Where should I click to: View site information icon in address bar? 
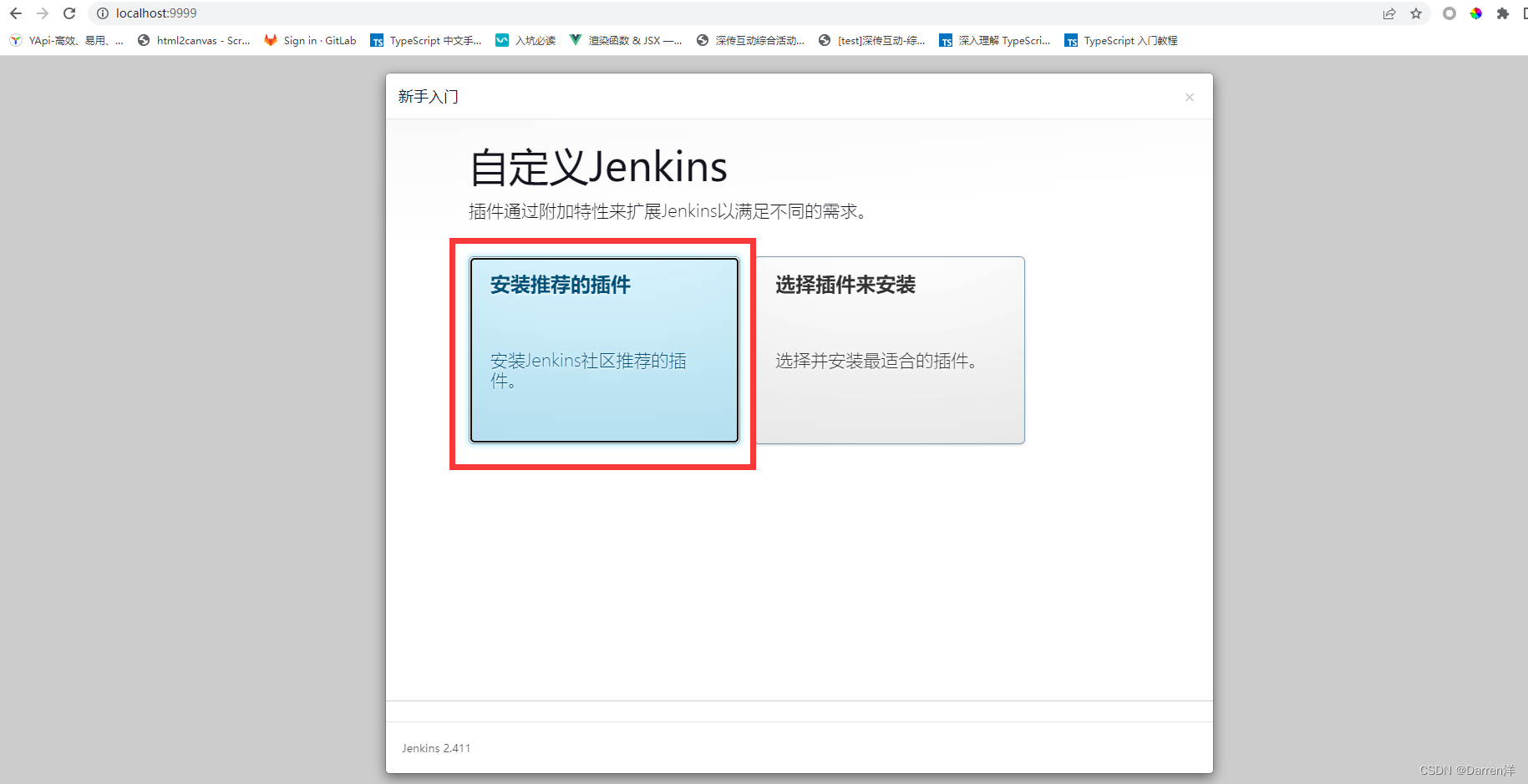click(103, 13)
